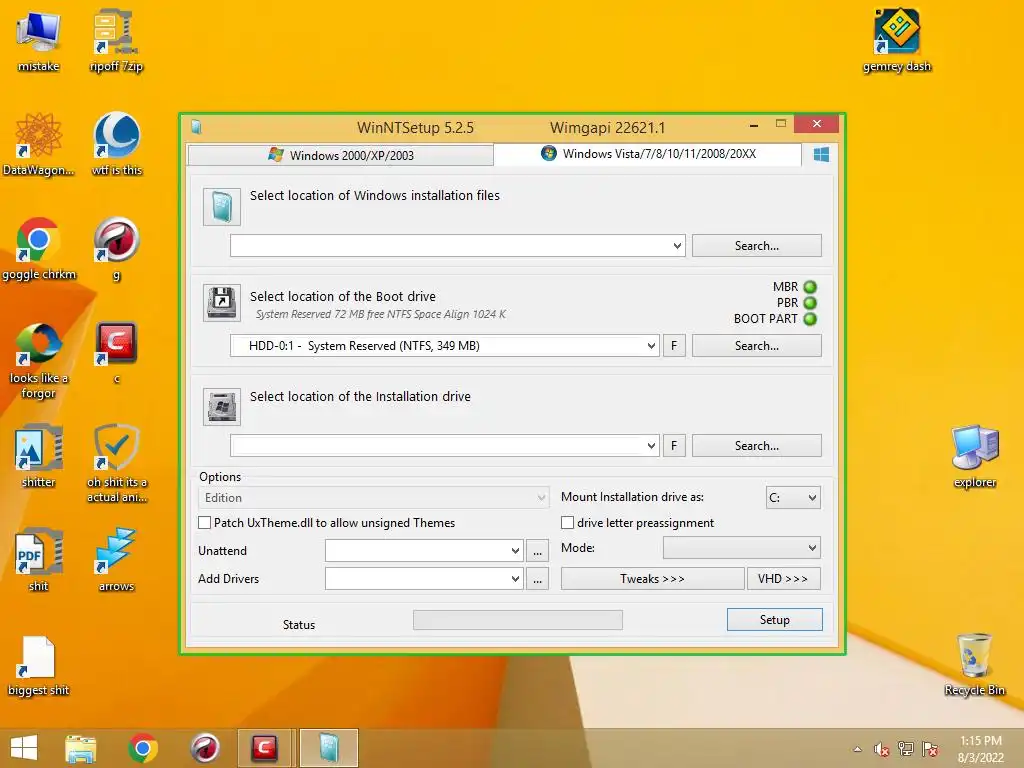Image resolution: width=1024 pixels, height=768 pixels.
Task: Click F button next to Installation drive
Action: [674, 446]
